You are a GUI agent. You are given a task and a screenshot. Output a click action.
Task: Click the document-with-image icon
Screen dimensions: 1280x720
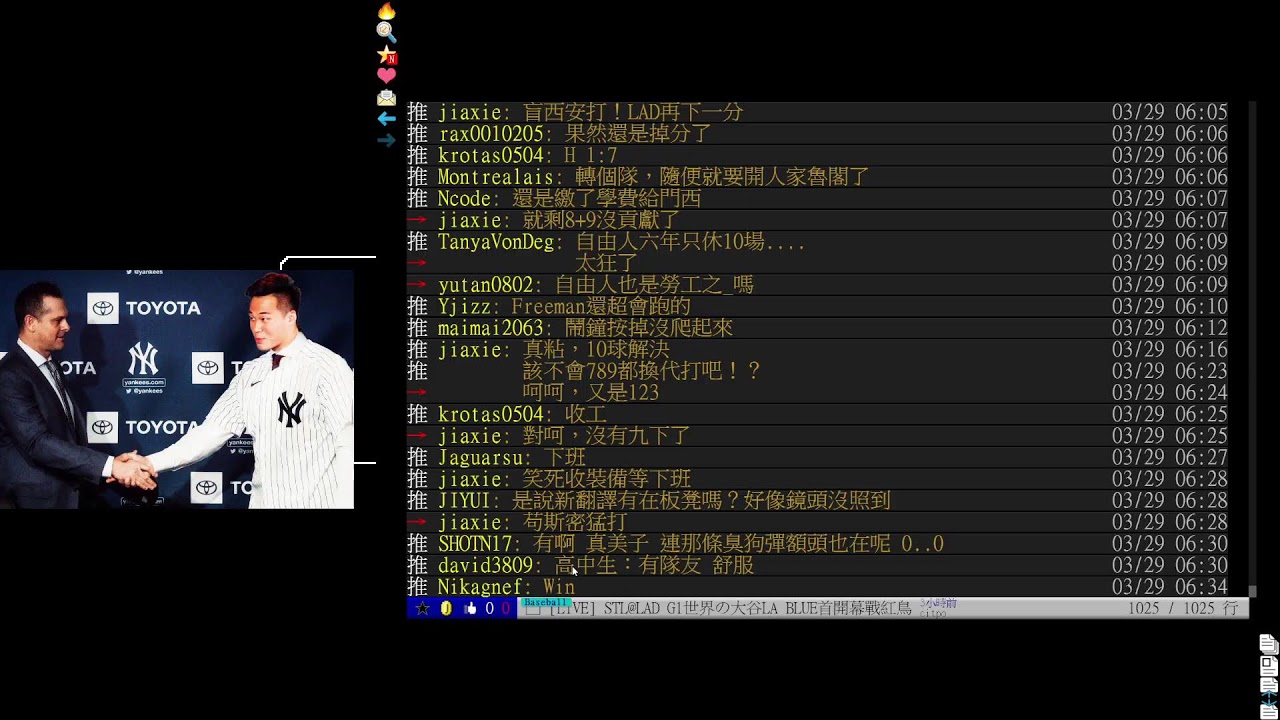1269,664
